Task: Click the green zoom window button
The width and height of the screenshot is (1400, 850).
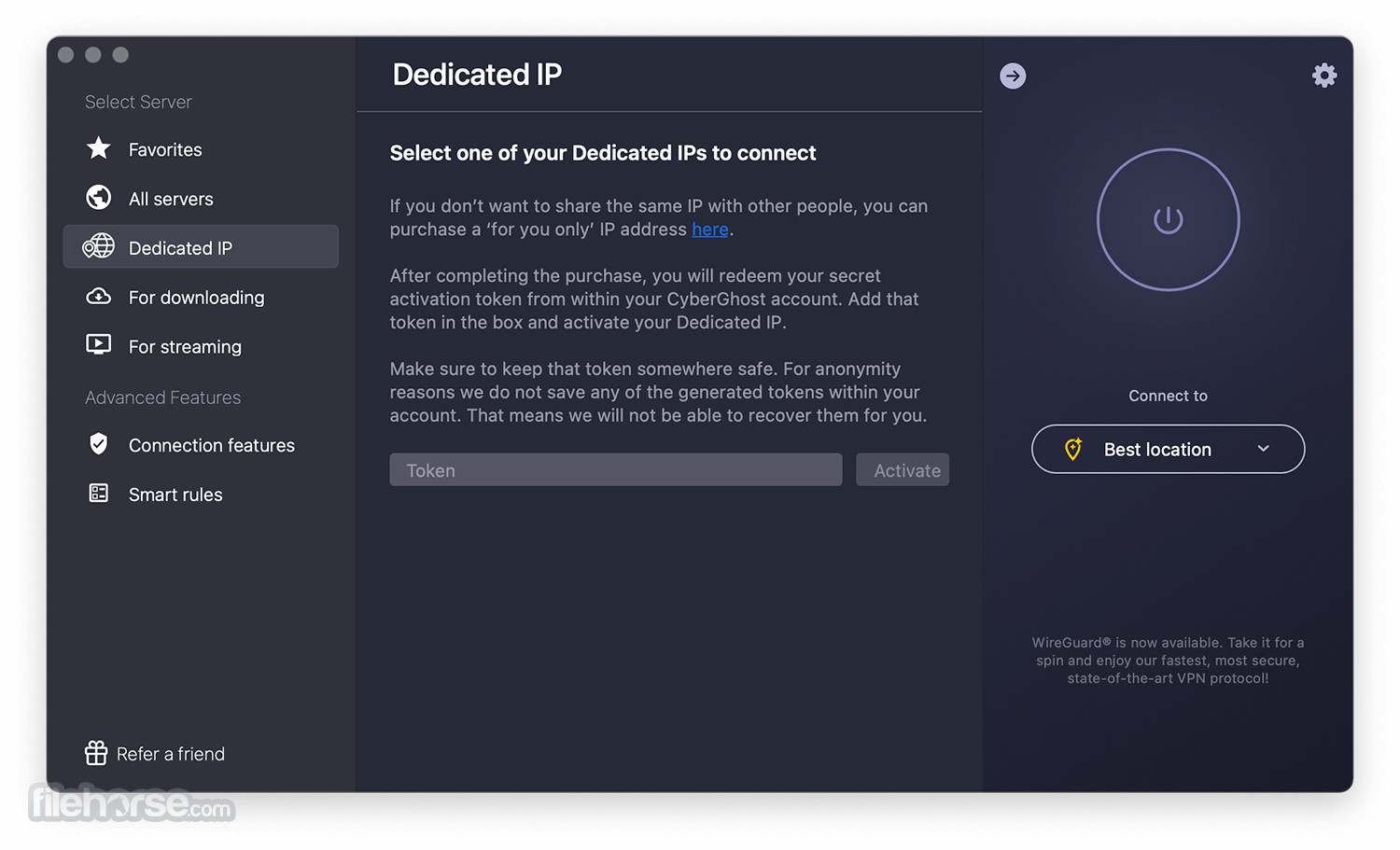Action: click(x=120, y=54)
